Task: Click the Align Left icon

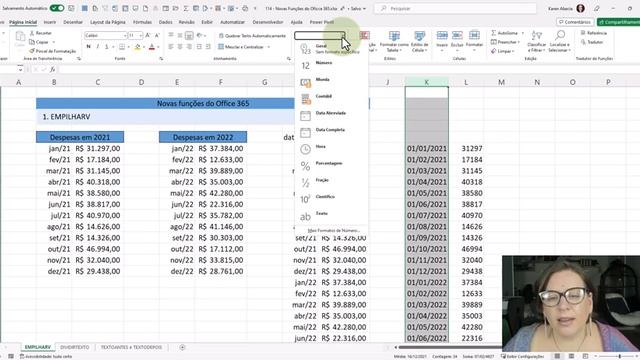Action: tap(171, 47)
